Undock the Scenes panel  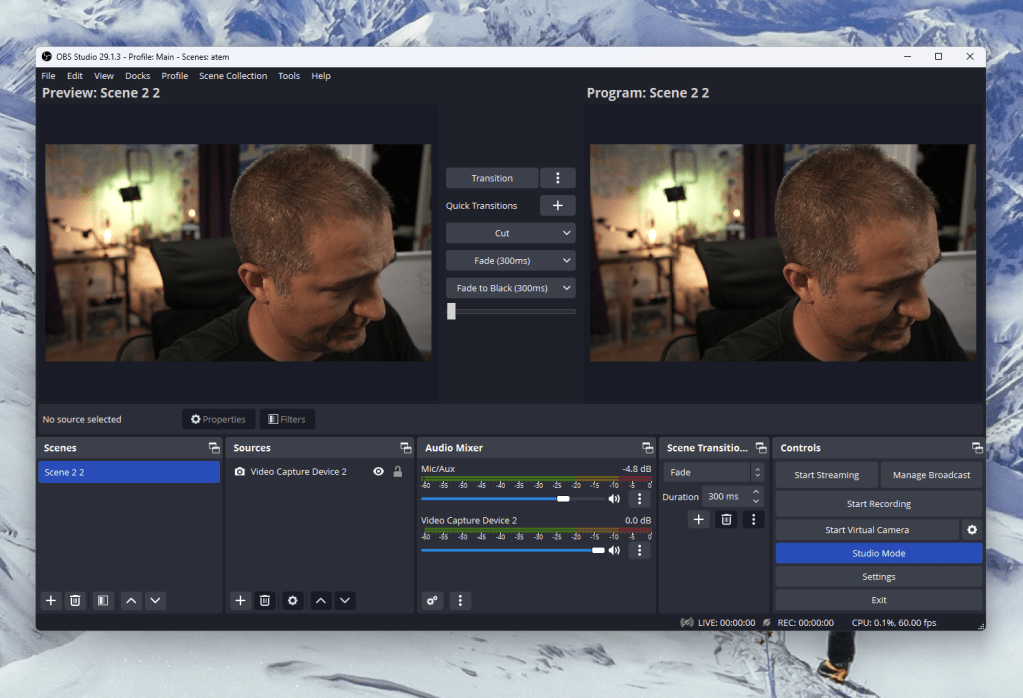pyautogui.click(x=214, y=448)
